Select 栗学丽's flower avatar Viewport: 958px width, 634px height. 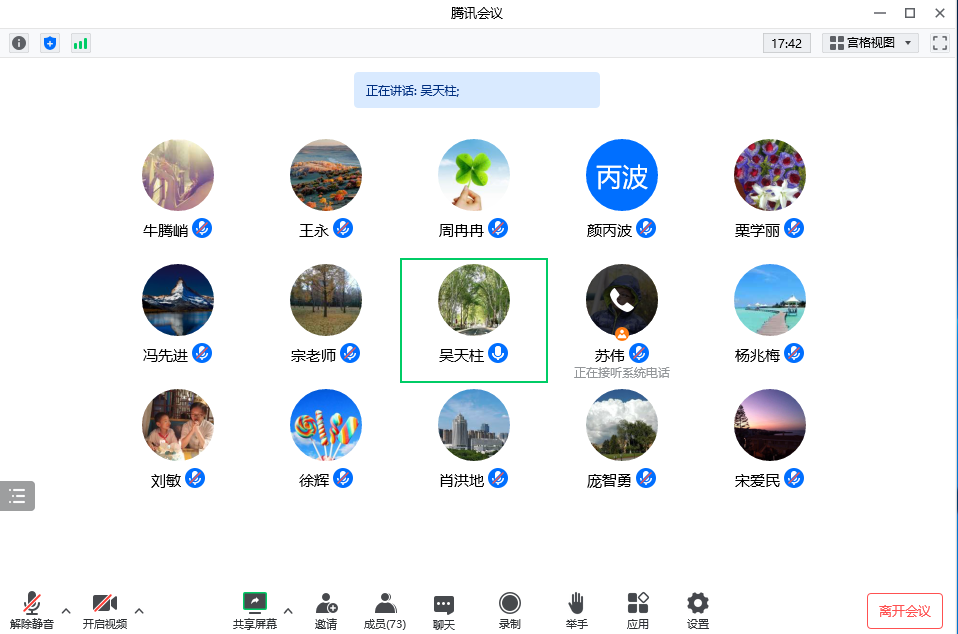770,175
